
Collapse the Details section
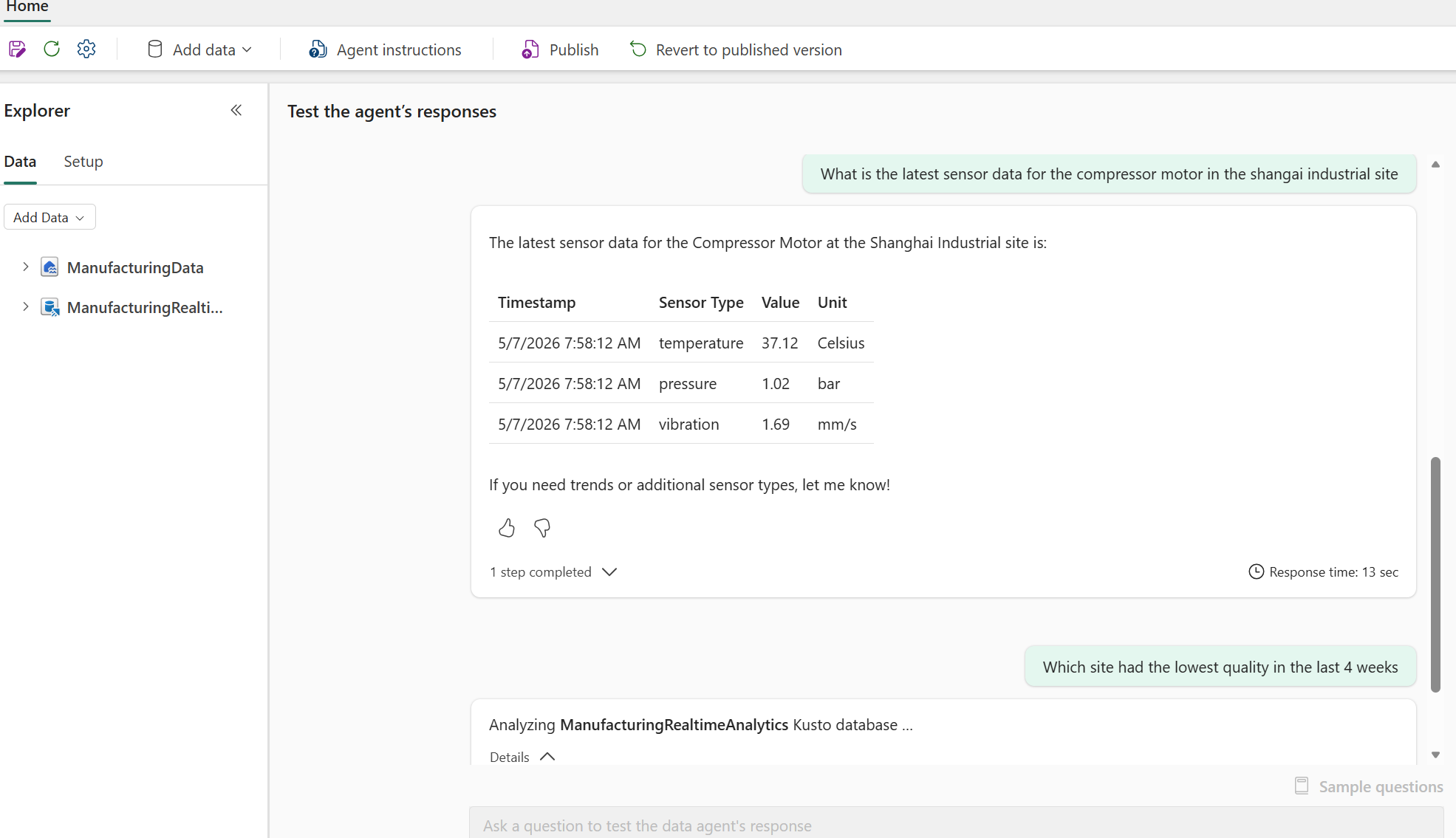click(x=522, y=757)
